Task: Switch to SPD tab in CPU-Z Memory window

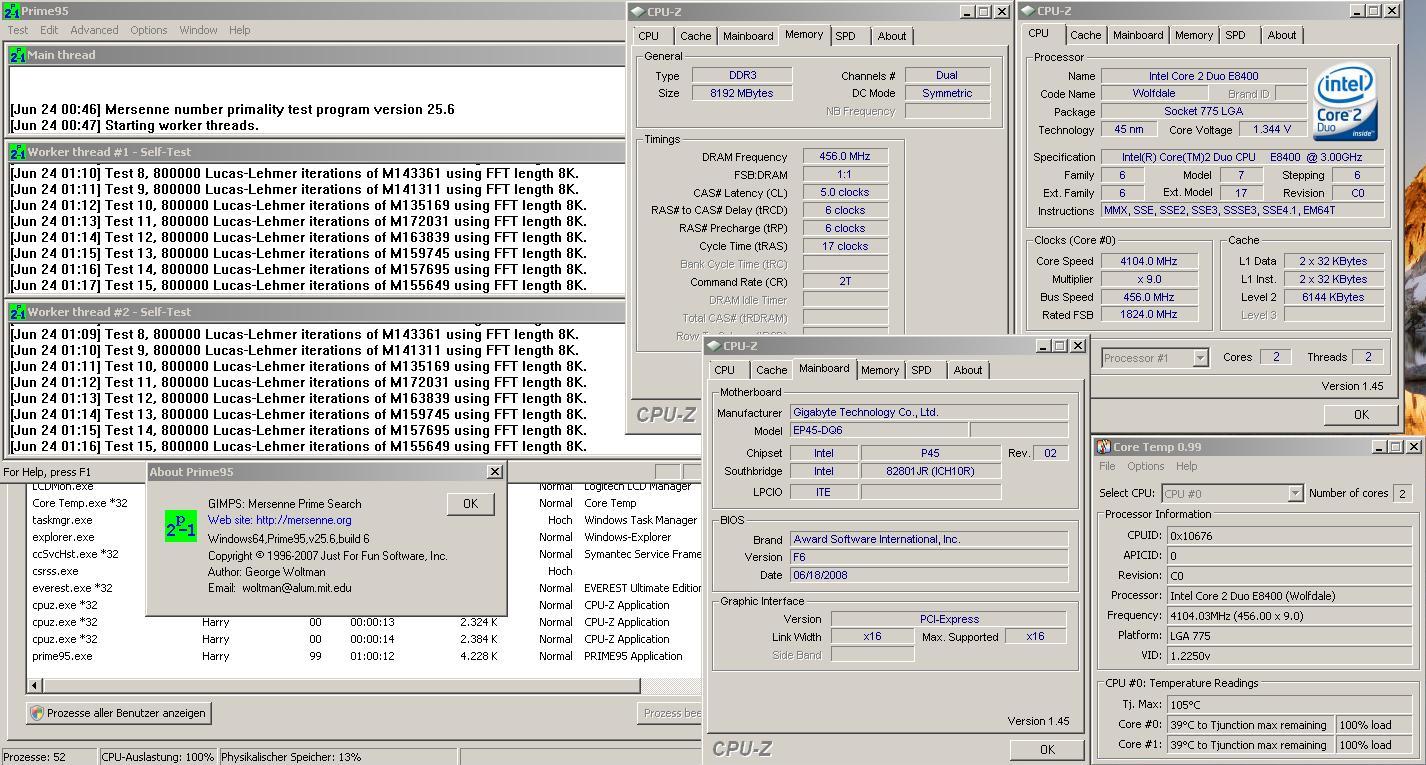Action: click(846, 36)
